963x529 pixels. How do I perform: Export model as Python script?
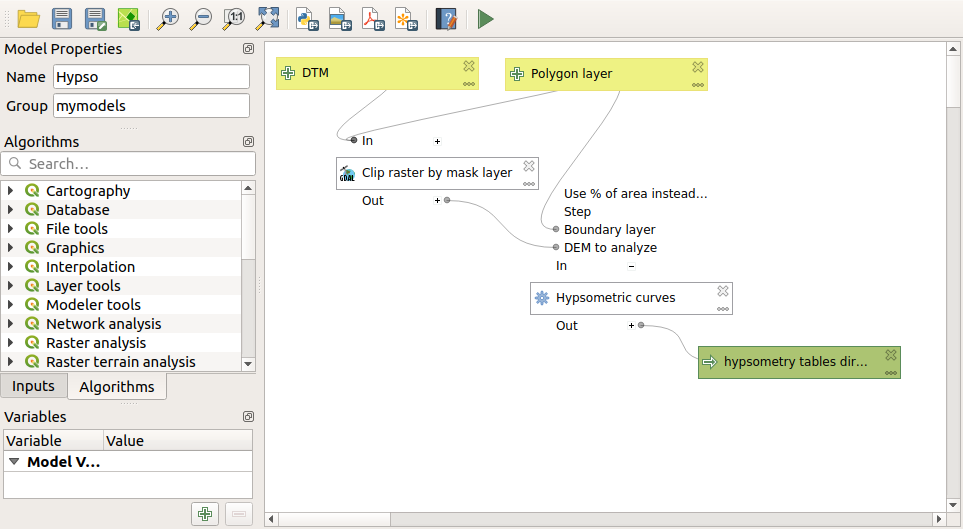tap(307, 18)
